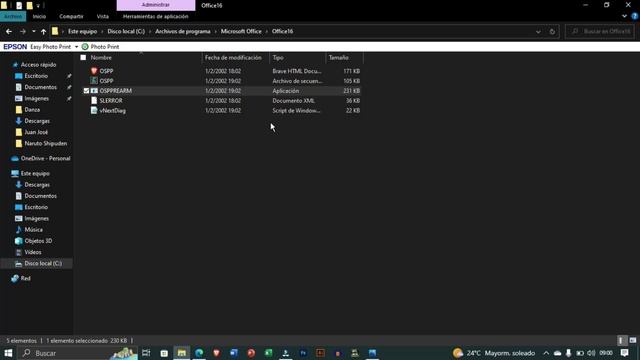640x360 pixels.
Task: Open pinned Imágenes under Acceso rápido
Action: (x=36, y=98)
